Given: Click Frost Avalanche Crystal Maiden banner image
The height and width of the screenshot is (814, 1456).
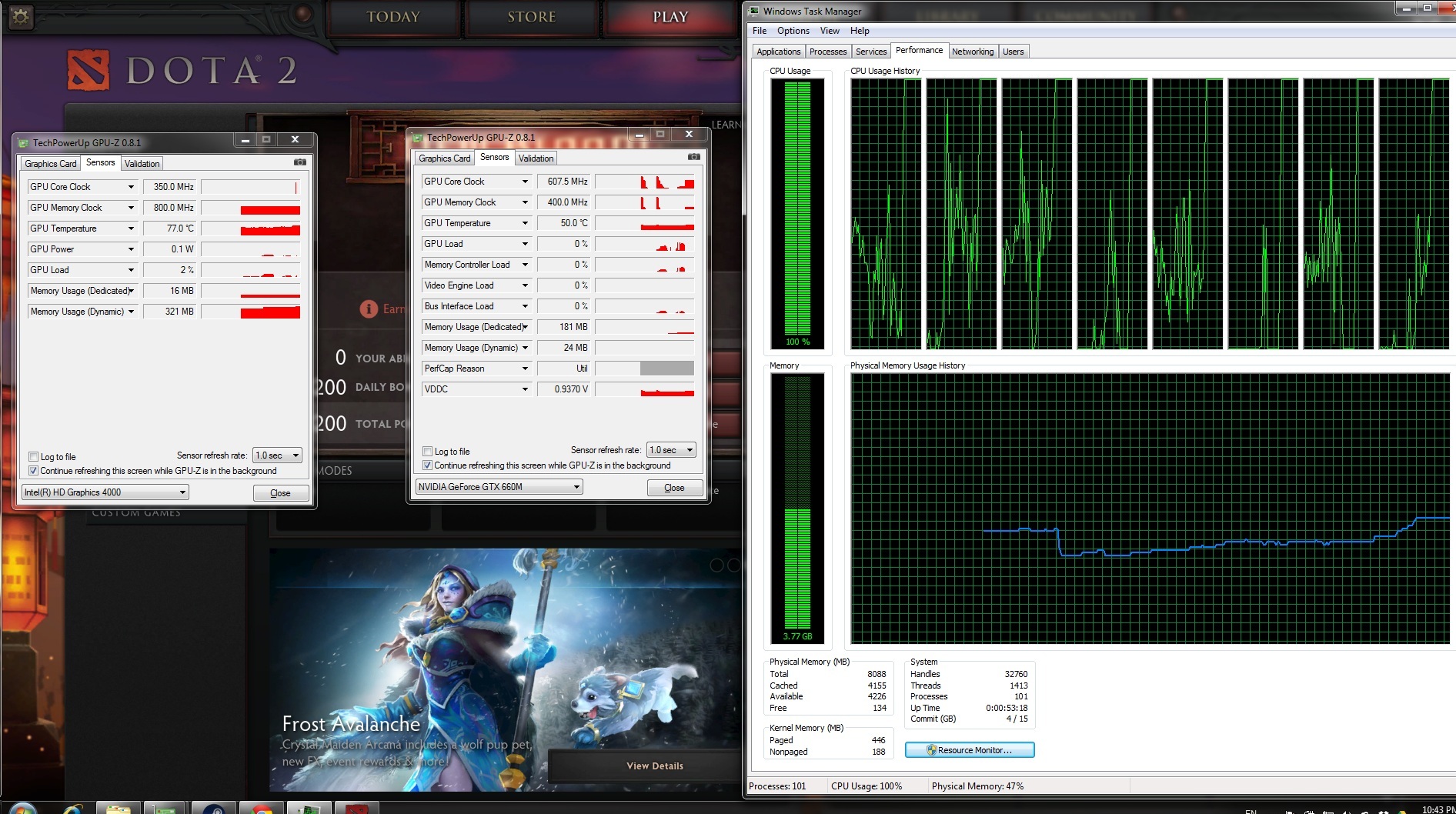Looking at the screenshot, I should (x=504, y=669).
